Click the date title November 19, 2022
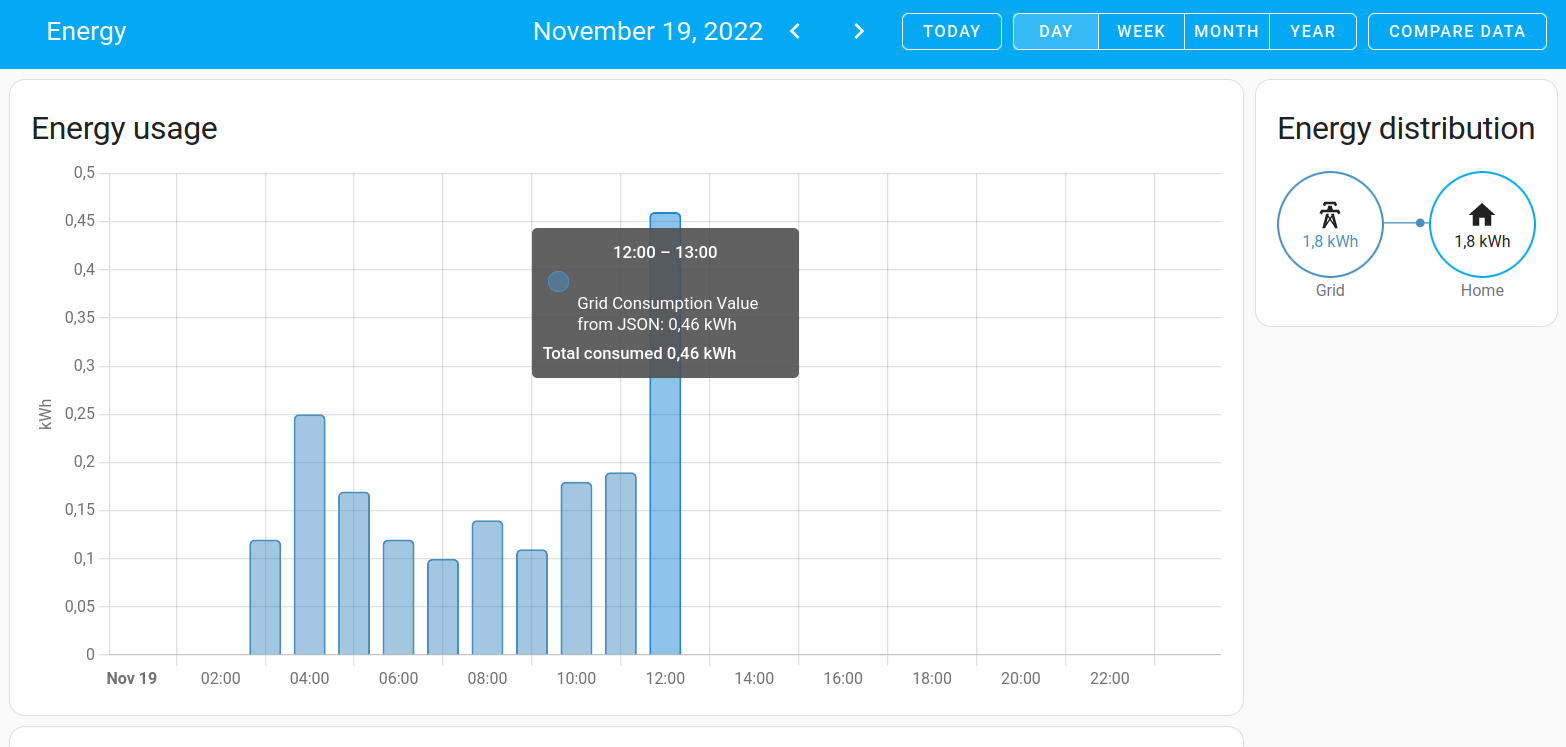Screen dimensions: 1566x747 coord(647,31)
